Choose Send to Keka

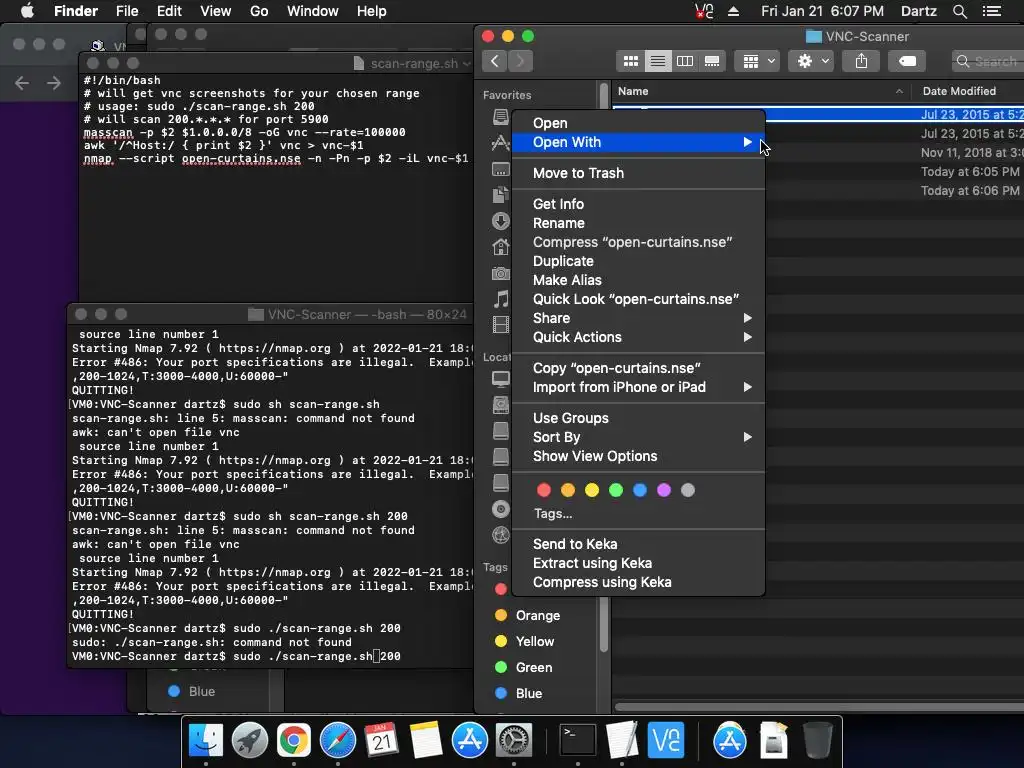[x=638, y=544]
